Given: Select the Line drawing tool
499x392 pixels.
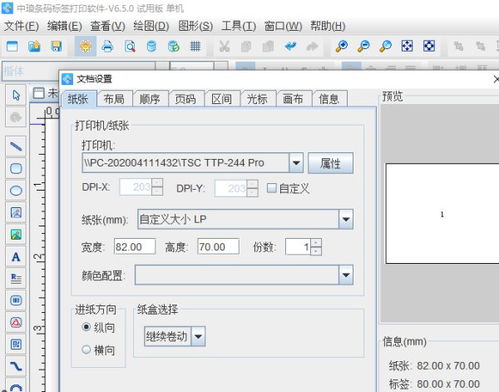Looking at the screenshot, I should tap(16, 146).
